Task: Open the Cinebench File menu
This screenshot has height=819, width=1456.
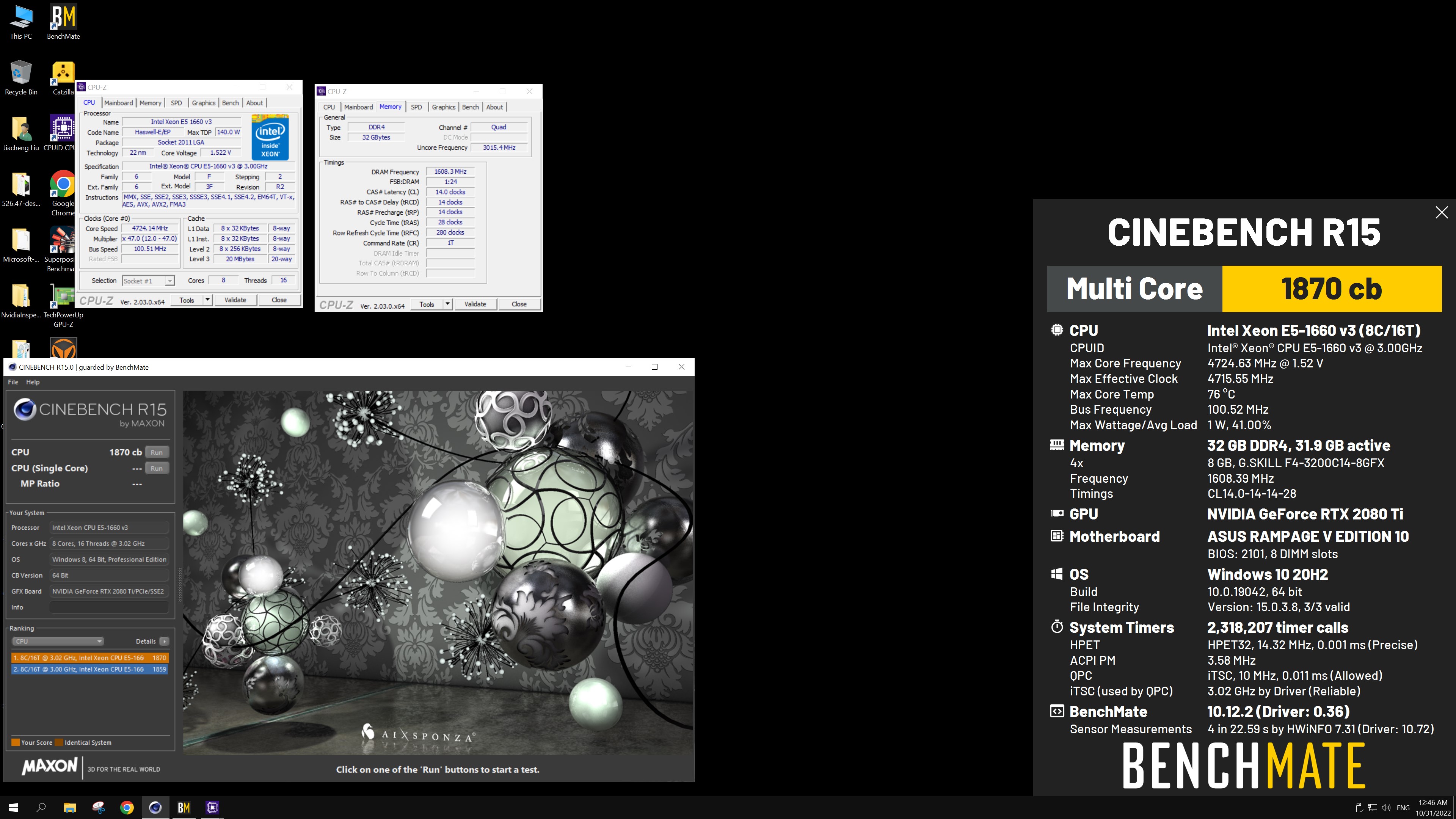Action: [x=13, y=382]
